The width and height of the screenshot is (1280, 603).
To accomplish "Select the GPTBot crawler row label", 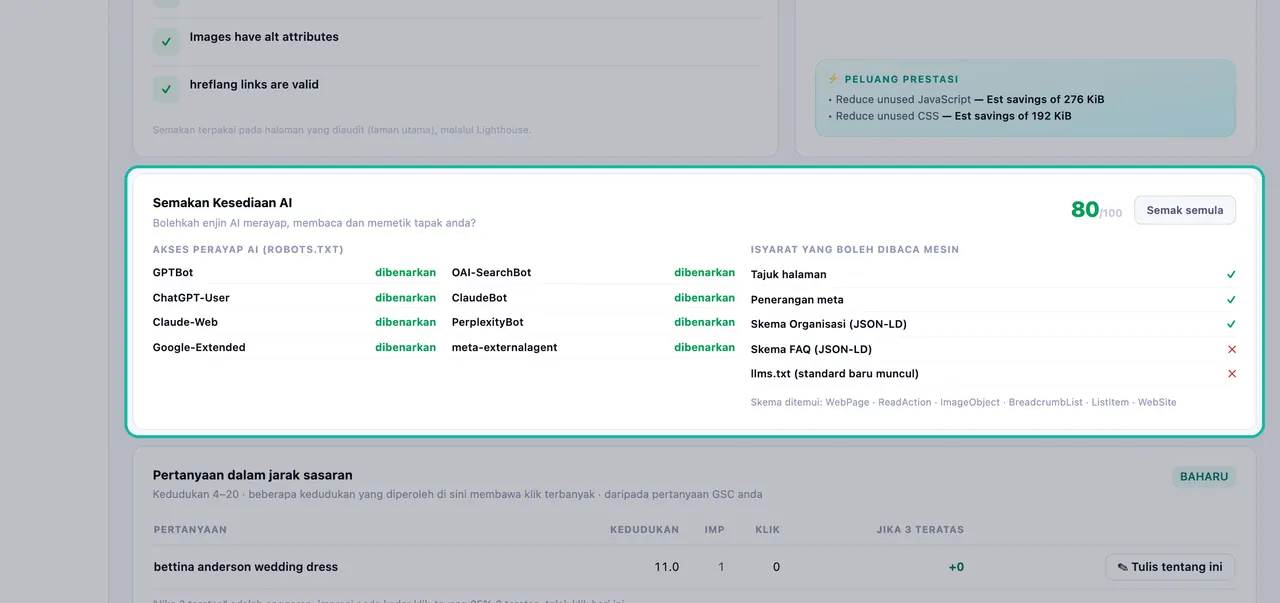I will point(173,273).
